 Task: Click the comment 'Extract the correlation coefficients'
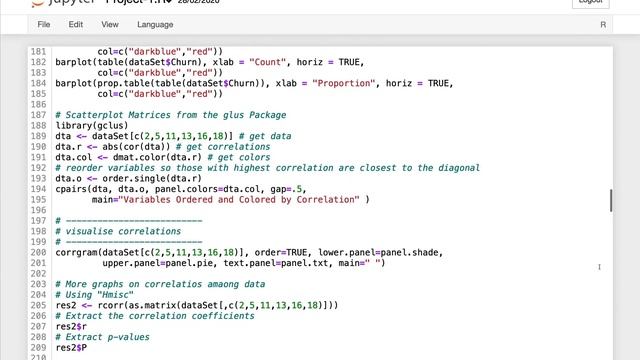tap(160, 316)
